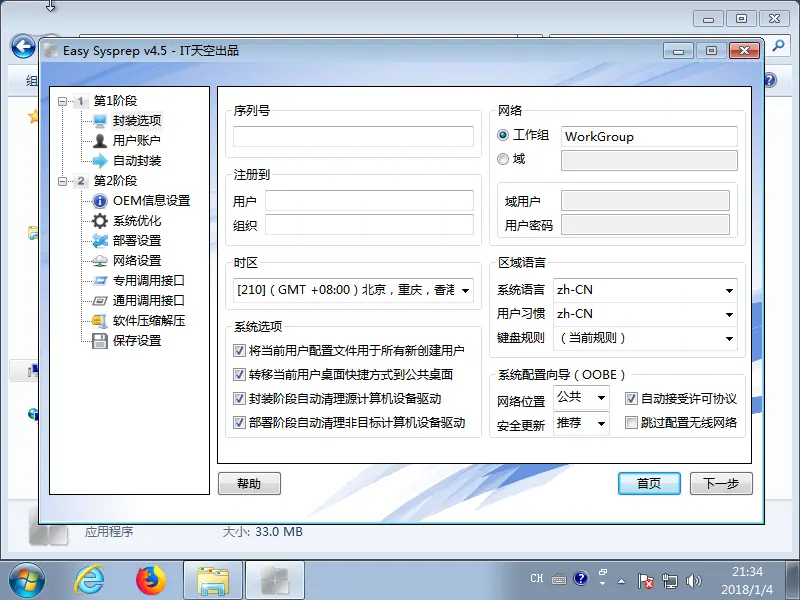This screenshot has height=600, width=800.
Task: Toggle 封装阶段自动清理源计算机设备驱动 checkbox
Action: 239,398
